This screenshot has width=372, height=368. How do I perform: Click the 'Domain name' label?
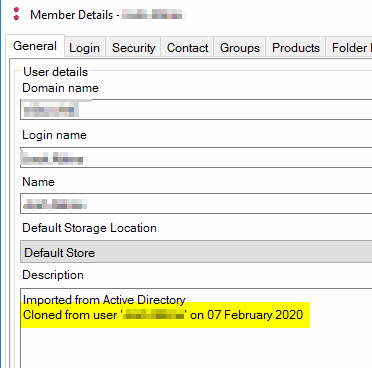[x=60, y=88]
